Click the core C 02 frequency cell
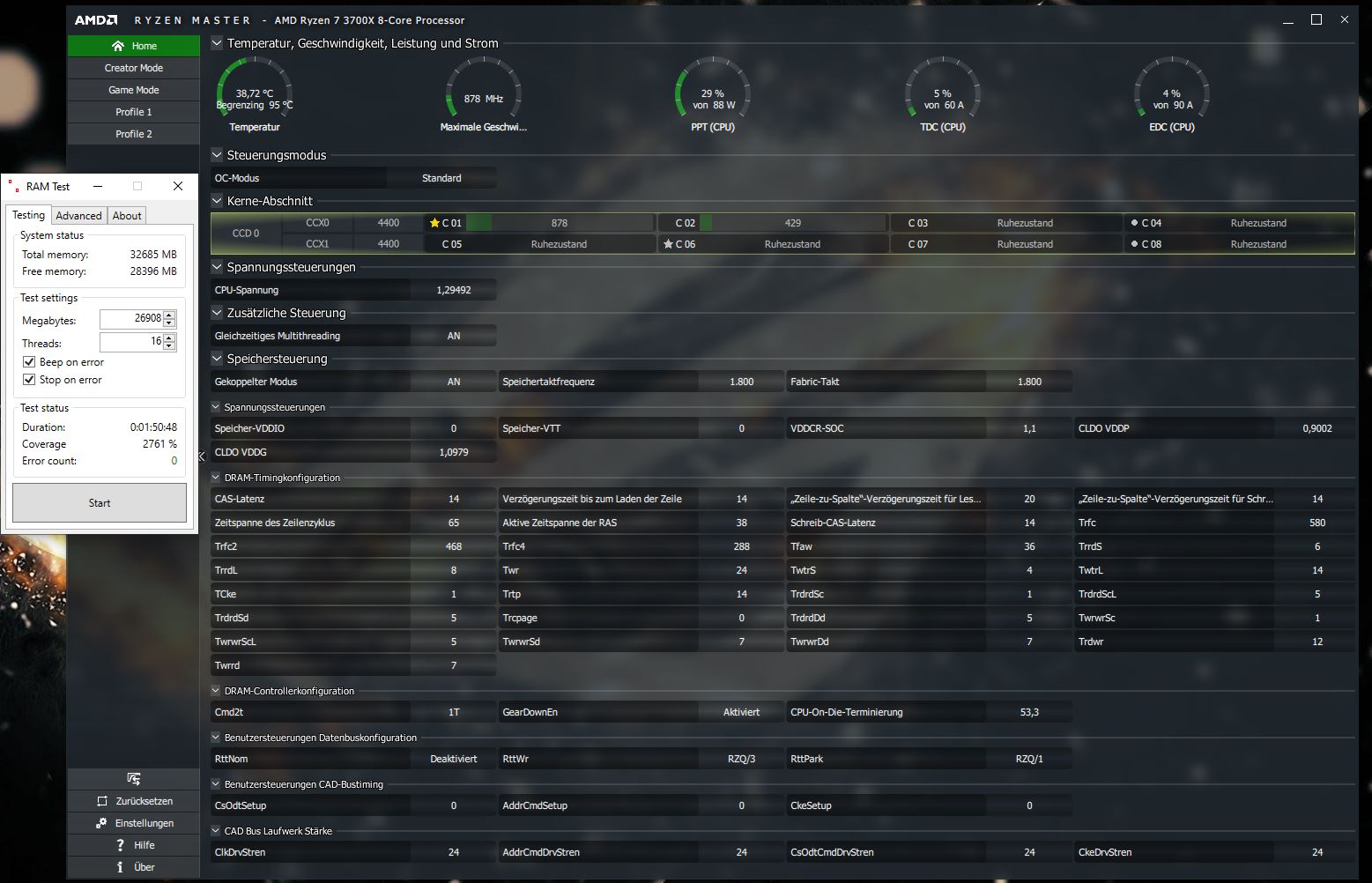Viewport: 1372px width, 883px height. [x=792, y=223]
